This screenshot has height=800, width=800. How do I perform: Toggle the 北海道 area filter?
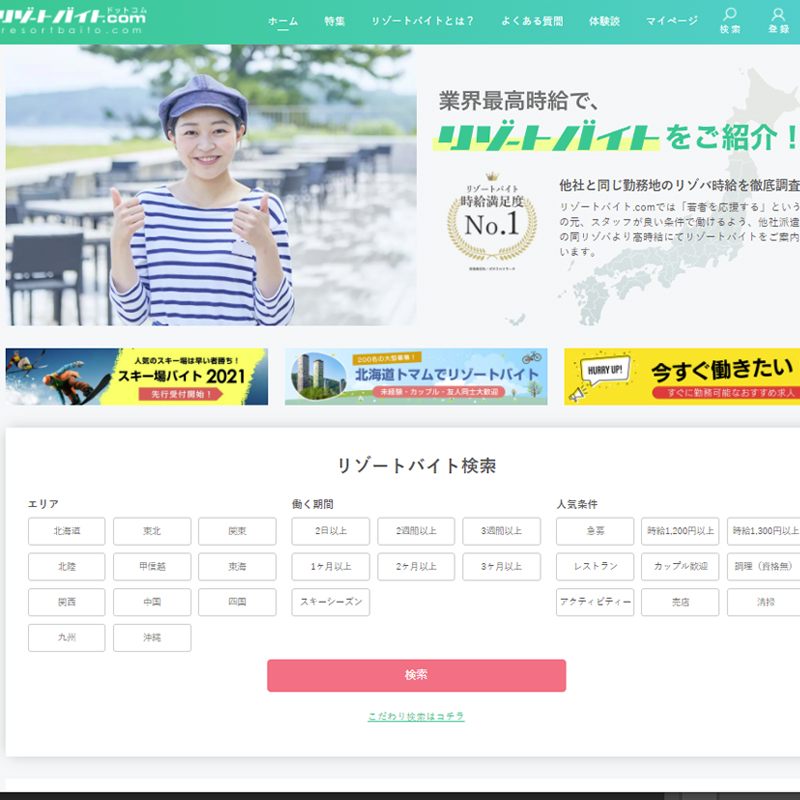click(x=67, y=531)
